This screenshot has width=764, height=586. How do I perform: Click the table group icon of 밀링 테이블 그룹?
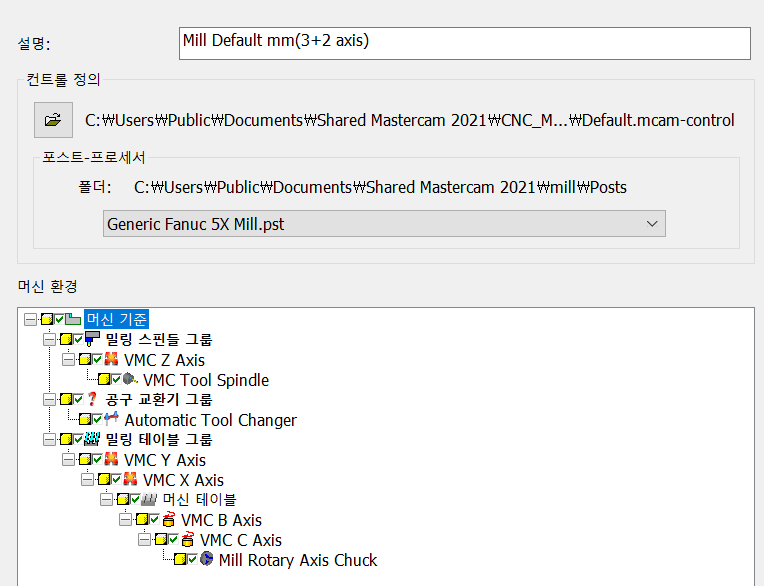pos(92,439)
